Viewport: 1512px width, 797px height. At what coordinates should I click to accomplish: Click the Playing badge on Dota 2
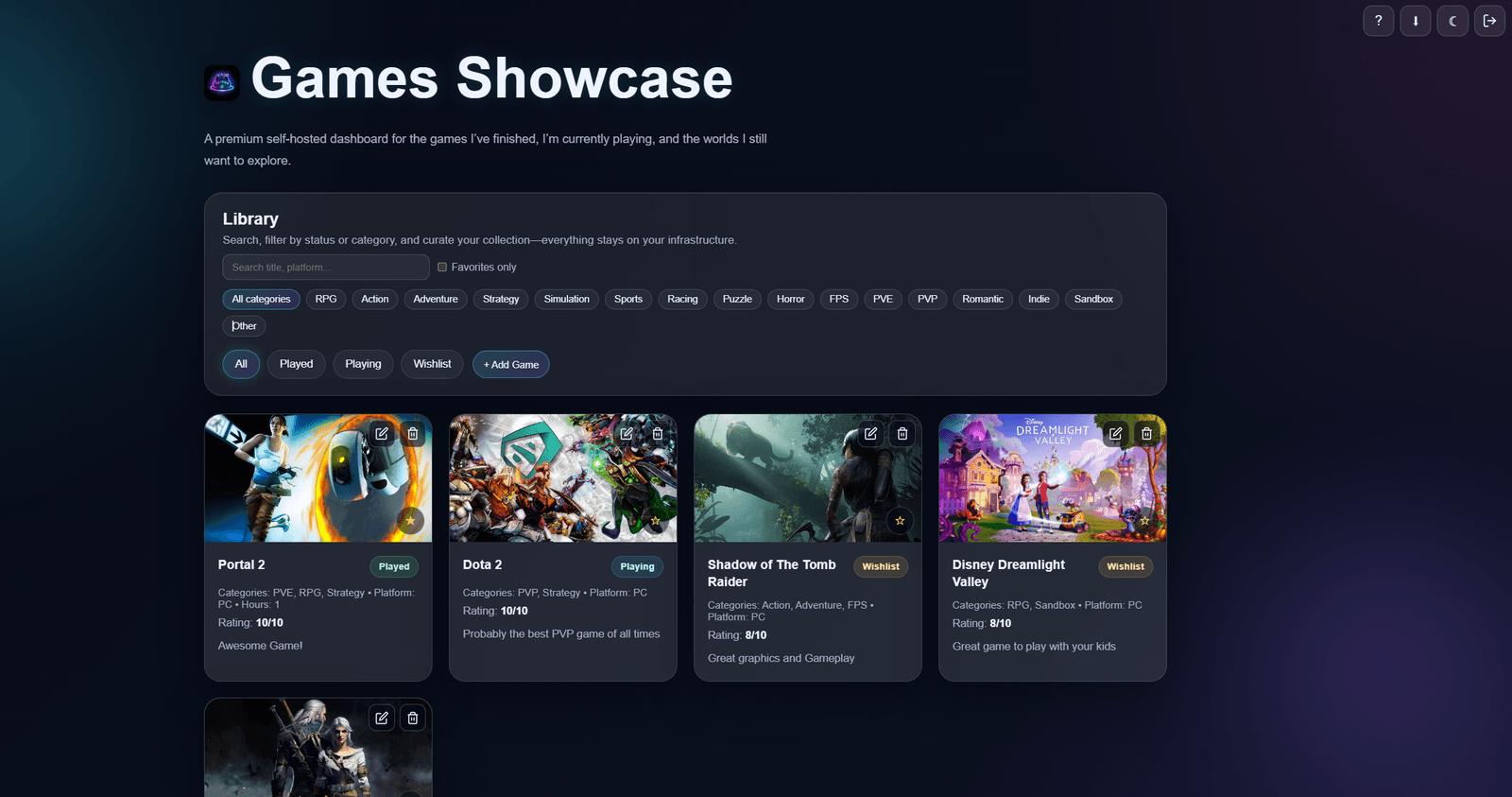(x=637, y=567)
